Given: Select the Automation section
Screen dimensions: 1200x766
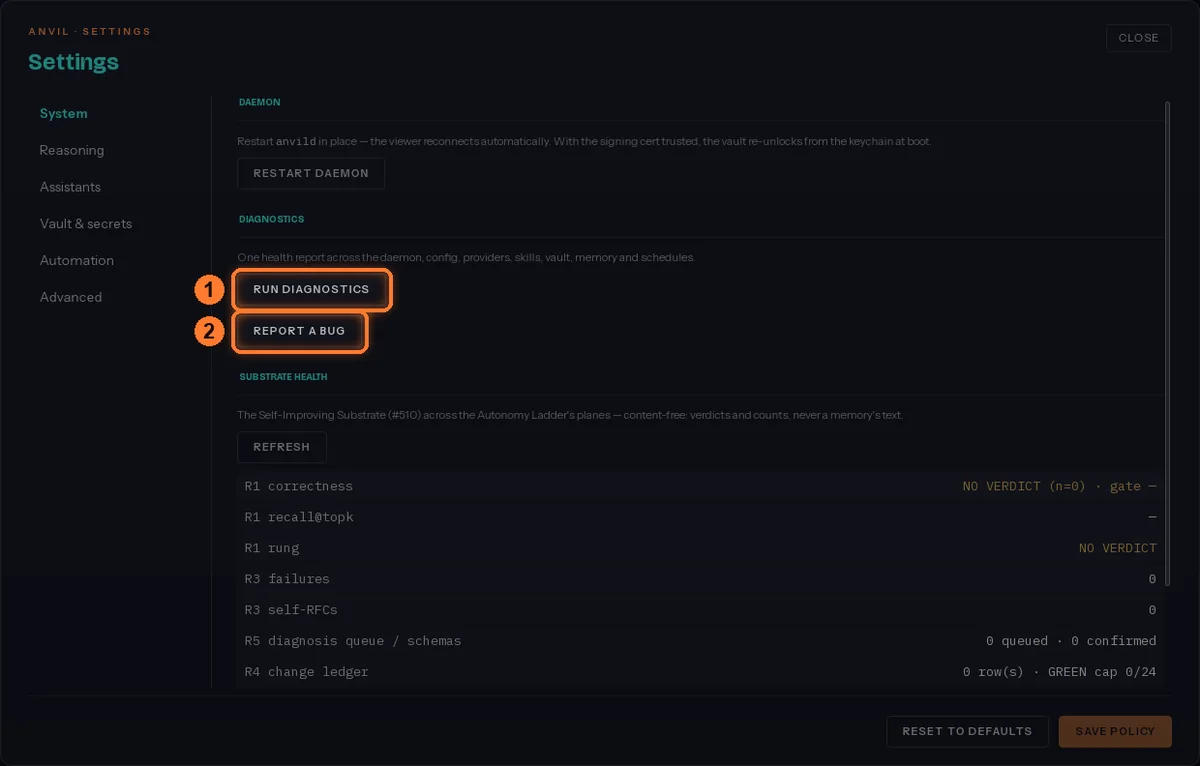Looking at the screenshot, I should tap(77, 260).
